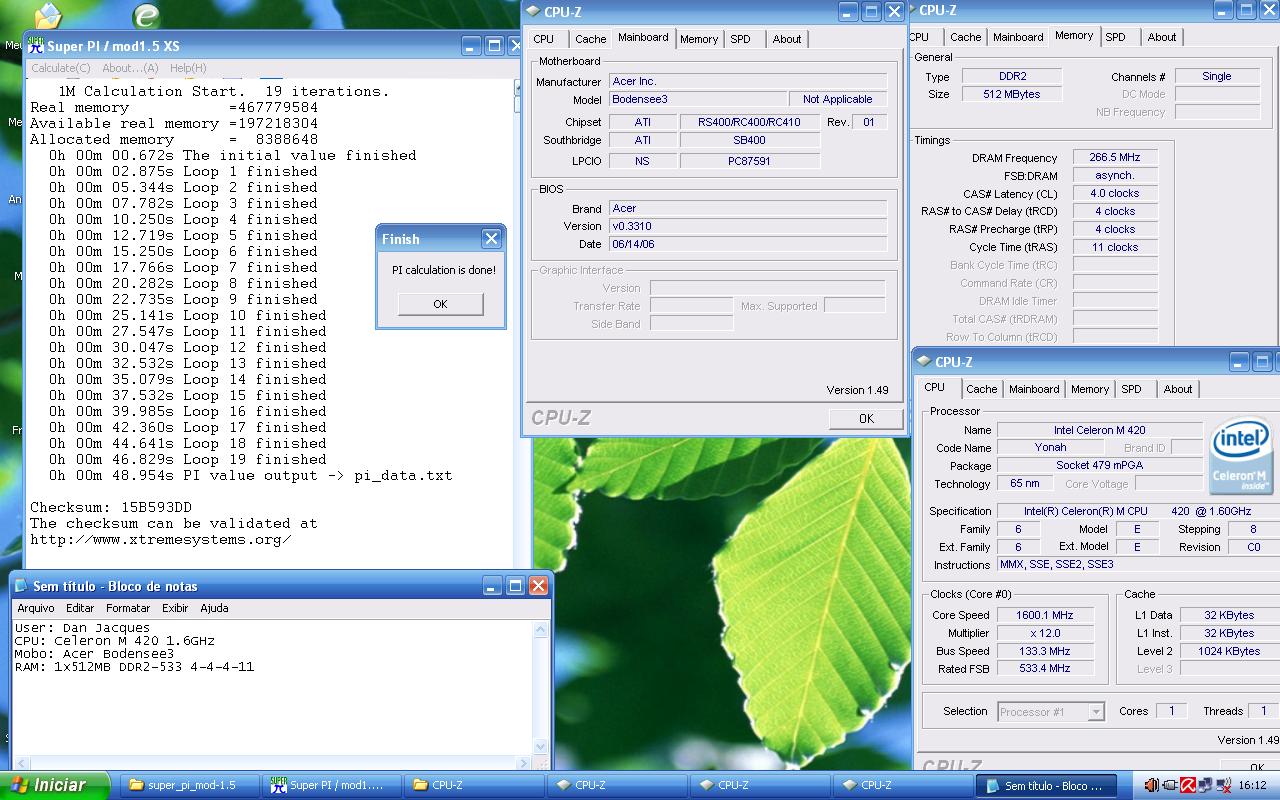Select Mainboard tab in top-right Memory CPU-Z window
The image size is (1280, 800).
point(1018,37)
